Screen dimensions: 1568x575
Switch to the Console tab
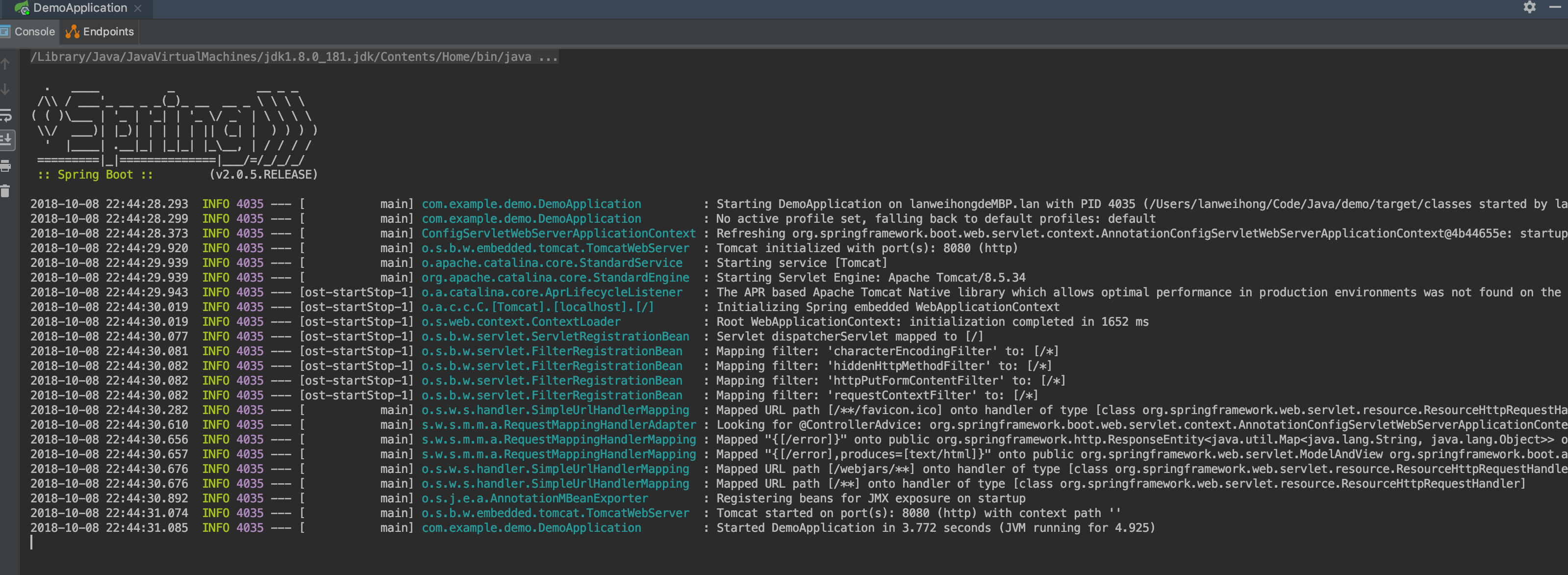(x=34, y=32)
